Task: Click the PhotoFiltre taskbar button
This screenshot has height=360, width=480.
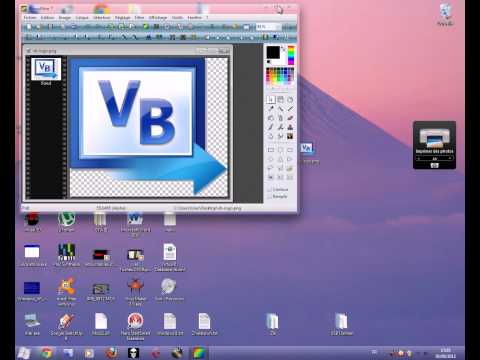Action: click(x=199, y=353)
